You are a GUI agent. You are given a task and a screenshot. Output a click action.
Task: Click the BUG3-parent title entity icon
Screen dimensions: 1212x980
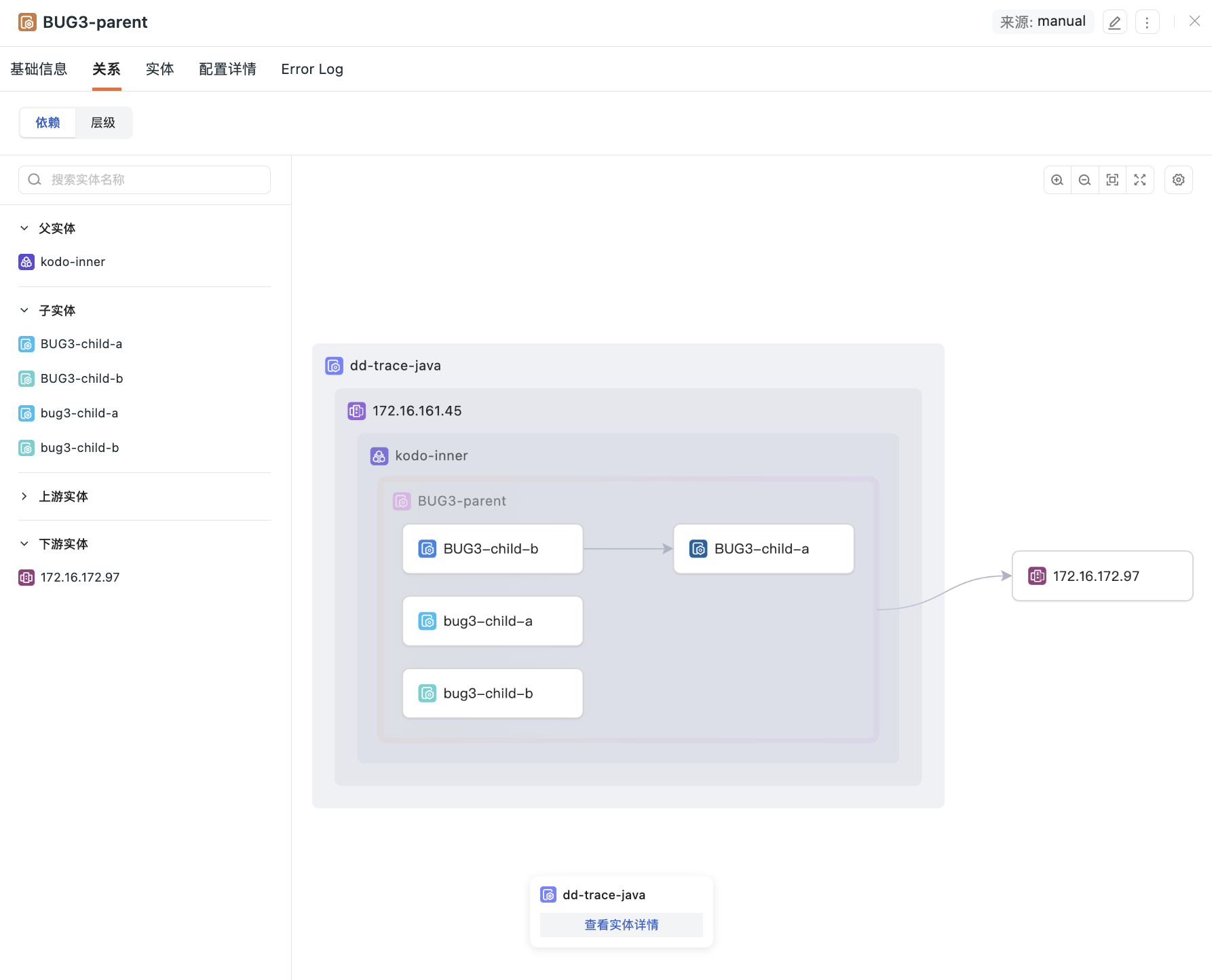(27, 22)
